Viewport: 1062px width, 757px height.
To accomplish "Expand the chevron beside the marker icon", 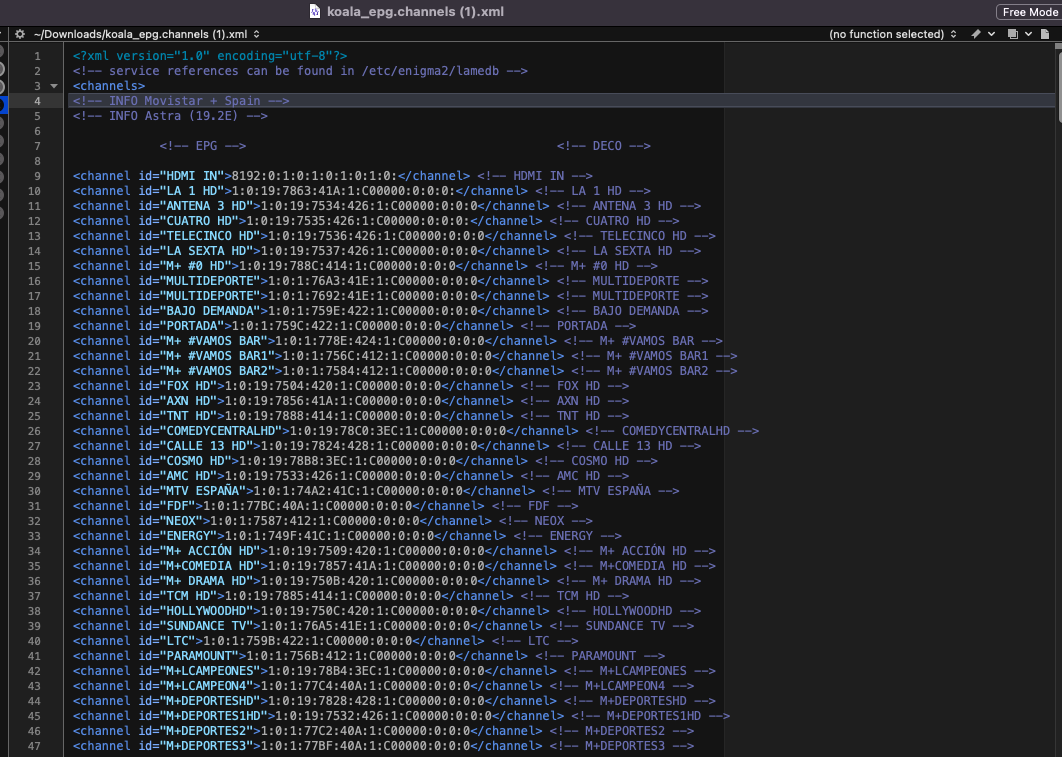I will click(x=991, y=34).
